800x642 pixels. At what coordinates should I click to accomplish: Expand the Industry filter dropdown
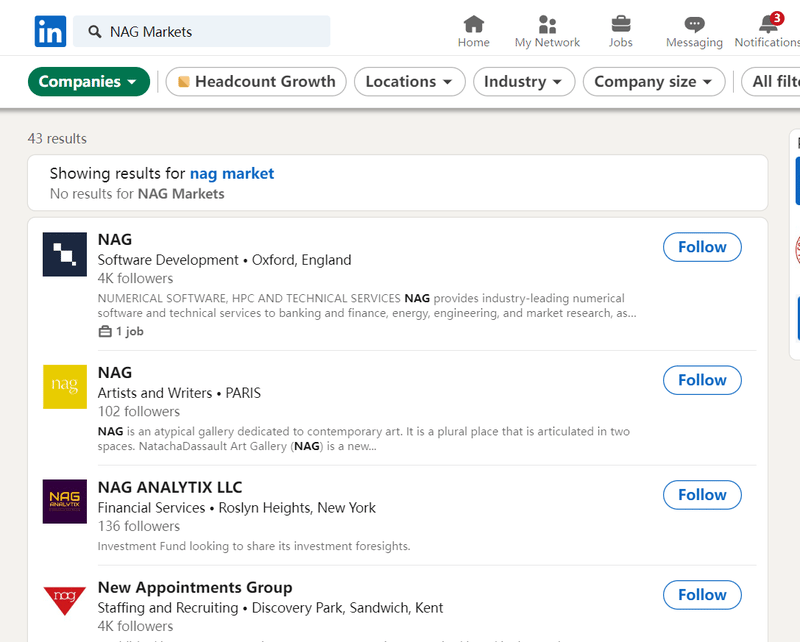[524, 82]
